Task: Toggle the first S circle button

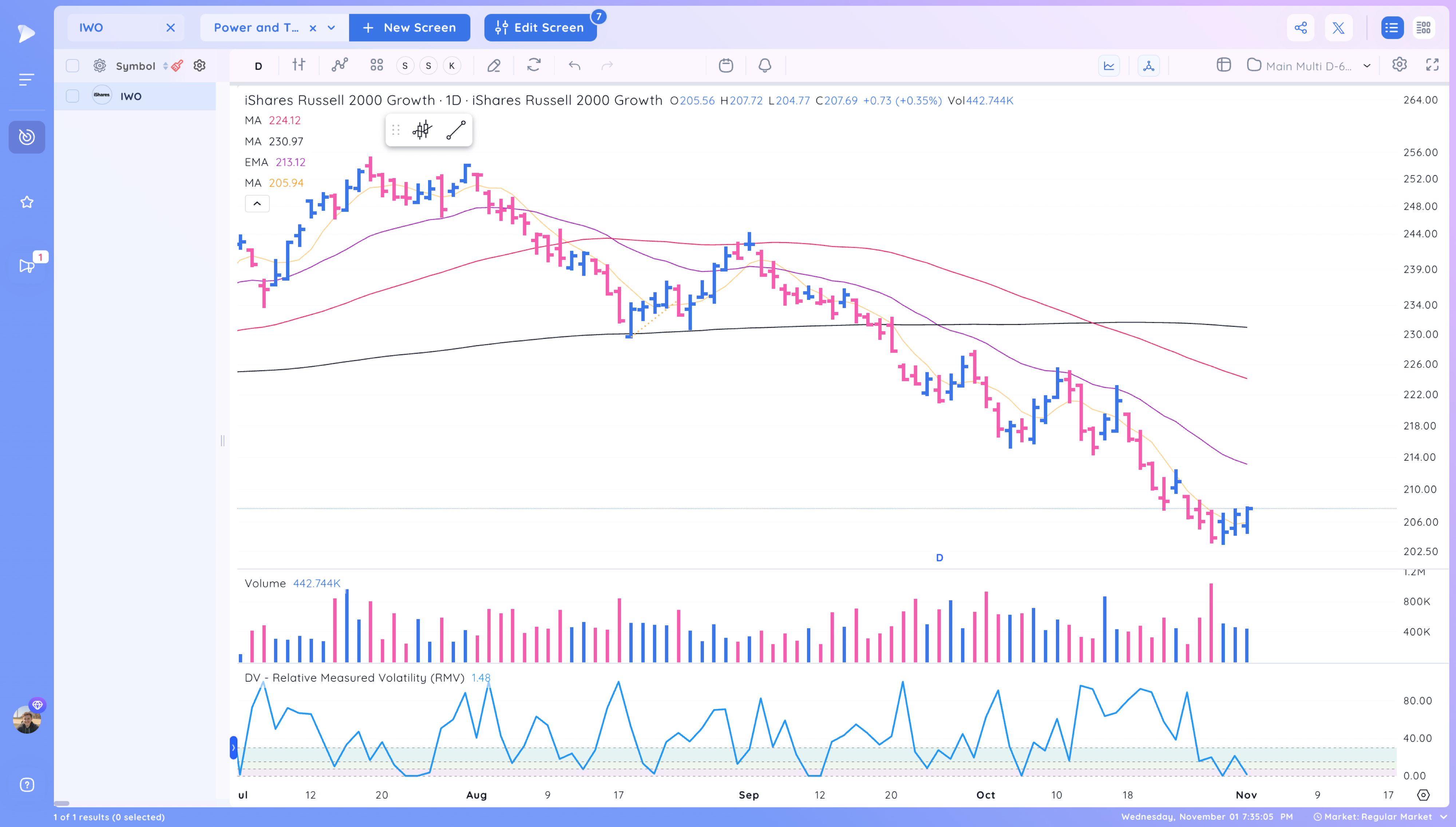Action: point(405,66)
